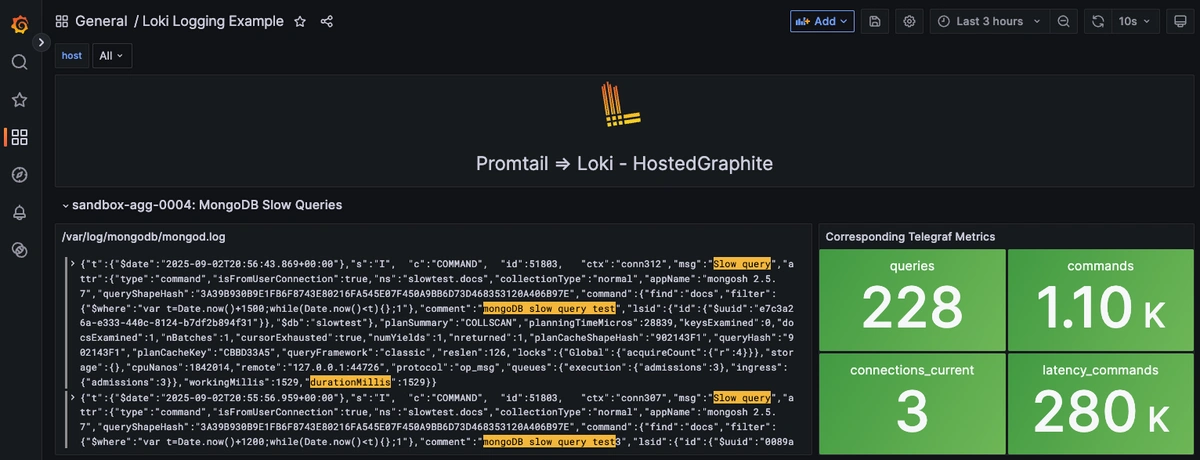The height and width of the screenshot is (460, 1200).
Task: Click the commands 1.10 K stat tile
Action: [1100, 298]
